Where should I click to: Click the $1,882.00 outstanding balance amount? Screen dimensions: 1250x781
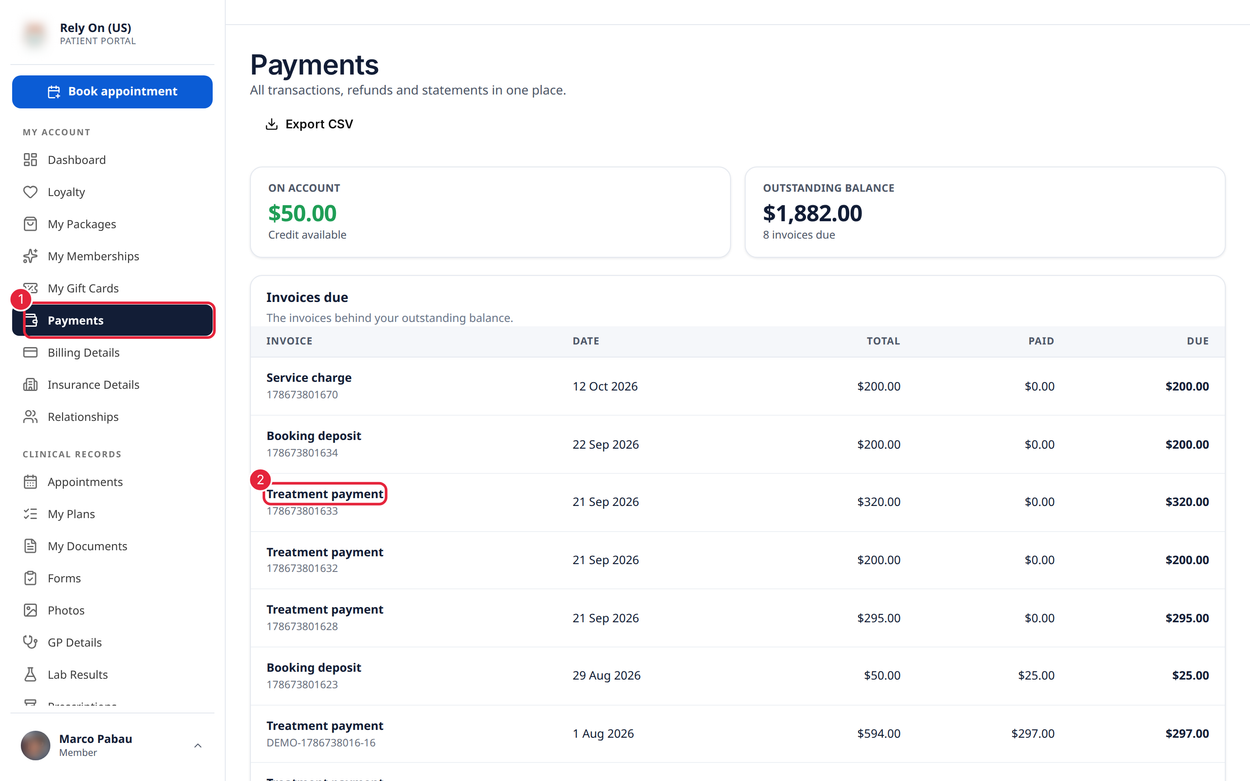tap(812, 213)
